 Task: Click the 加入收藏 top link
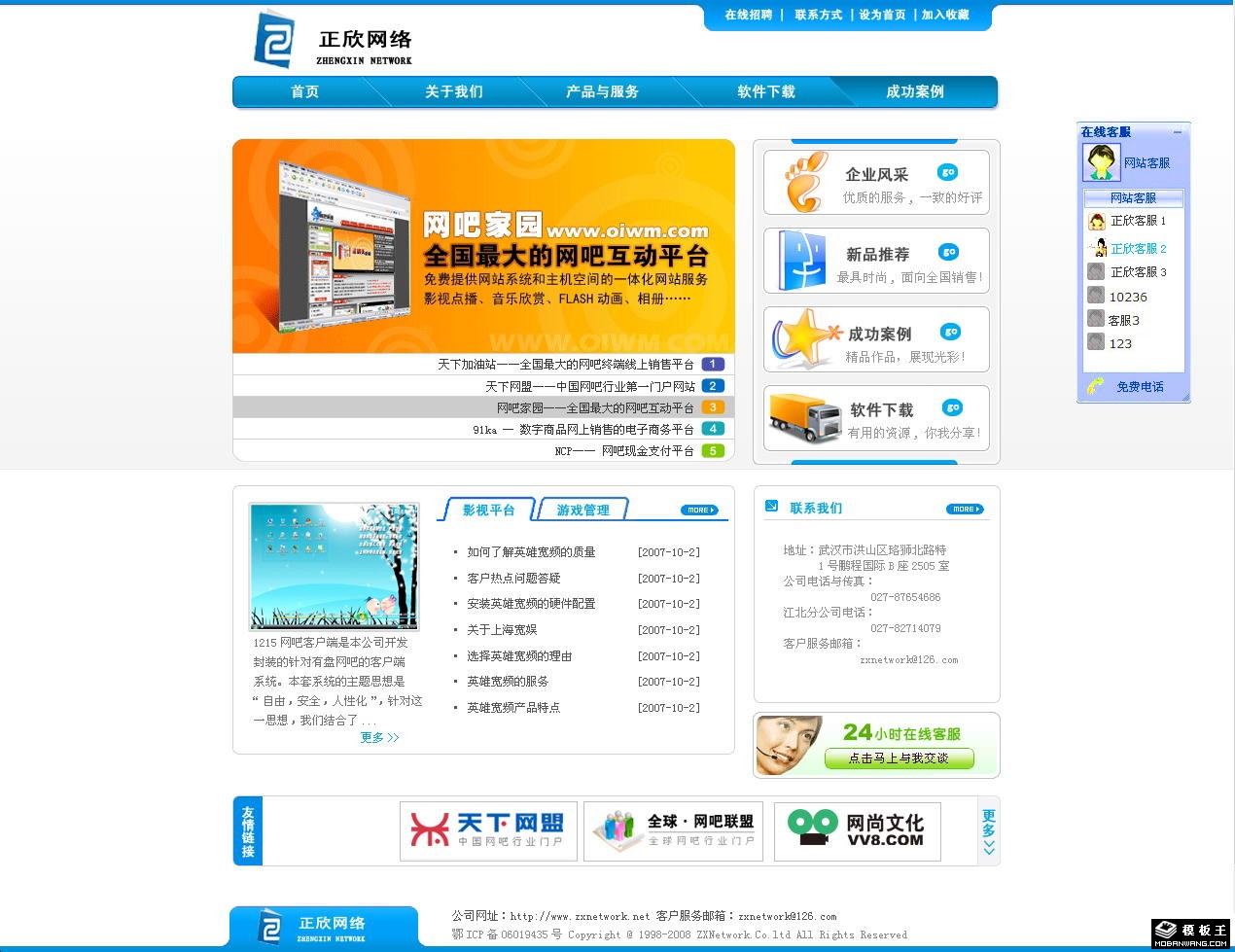[x=945, y=15]
